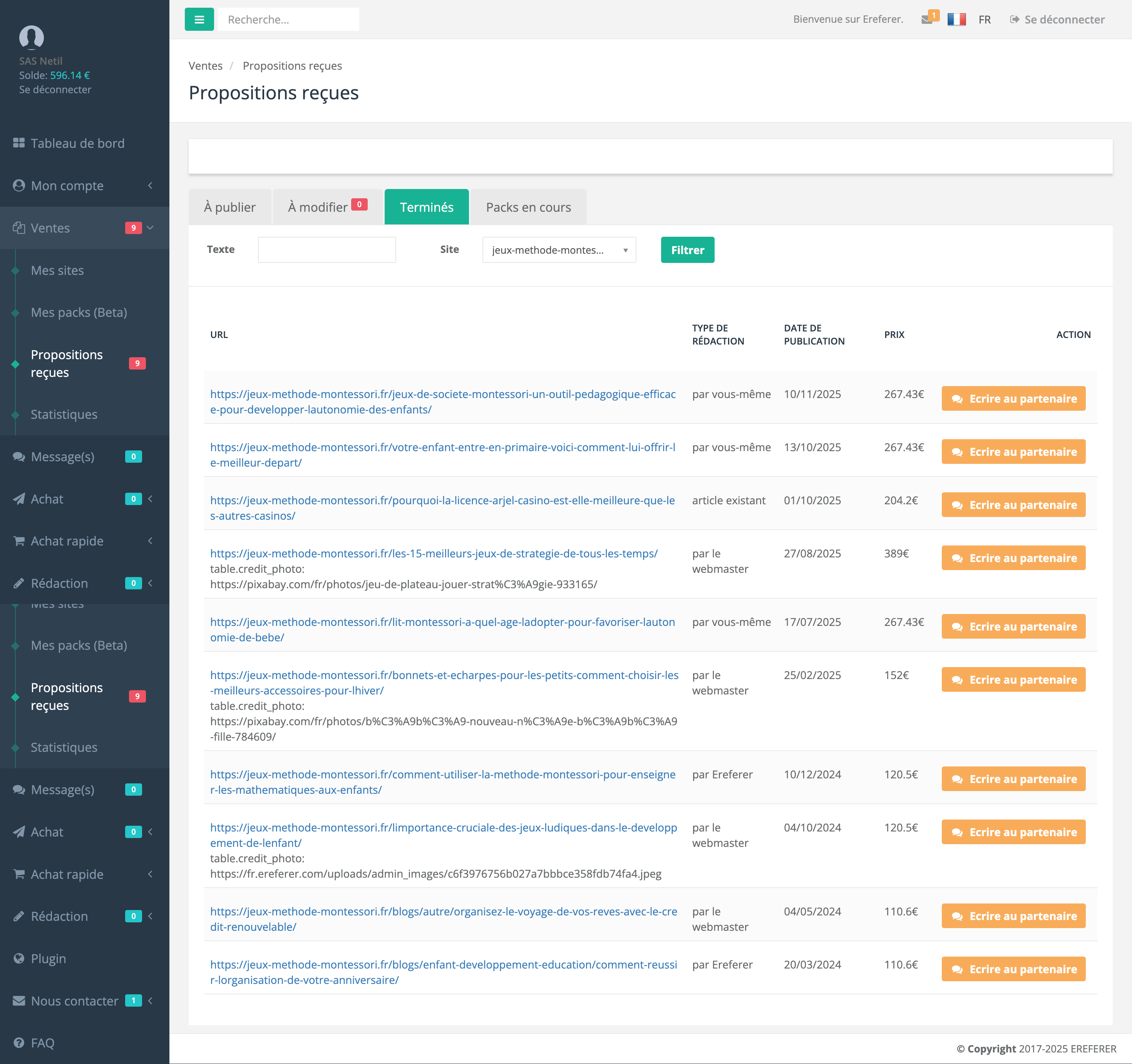
Task: Switch to the À publier tab
Action: coord(229,207)
